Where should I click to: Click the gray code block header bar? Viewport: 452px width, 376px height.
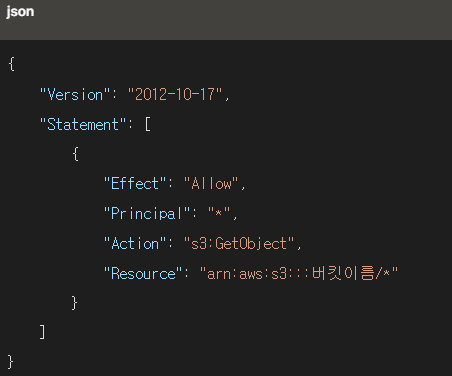click(x=226, y=20)
